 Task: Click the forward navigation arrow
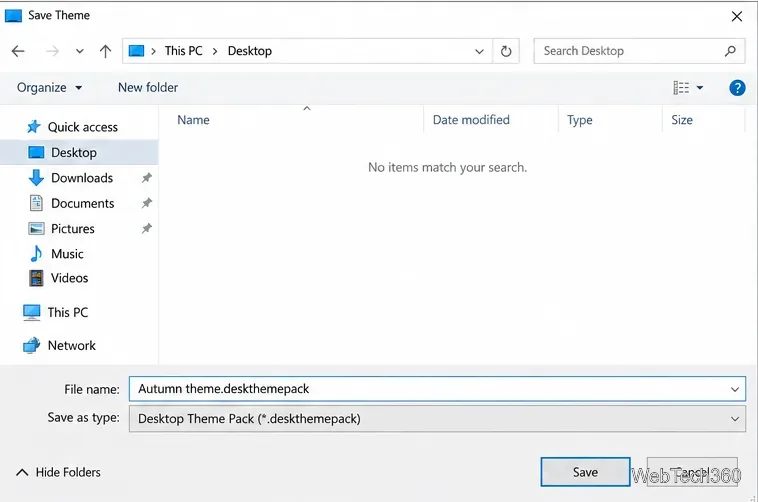52,51
